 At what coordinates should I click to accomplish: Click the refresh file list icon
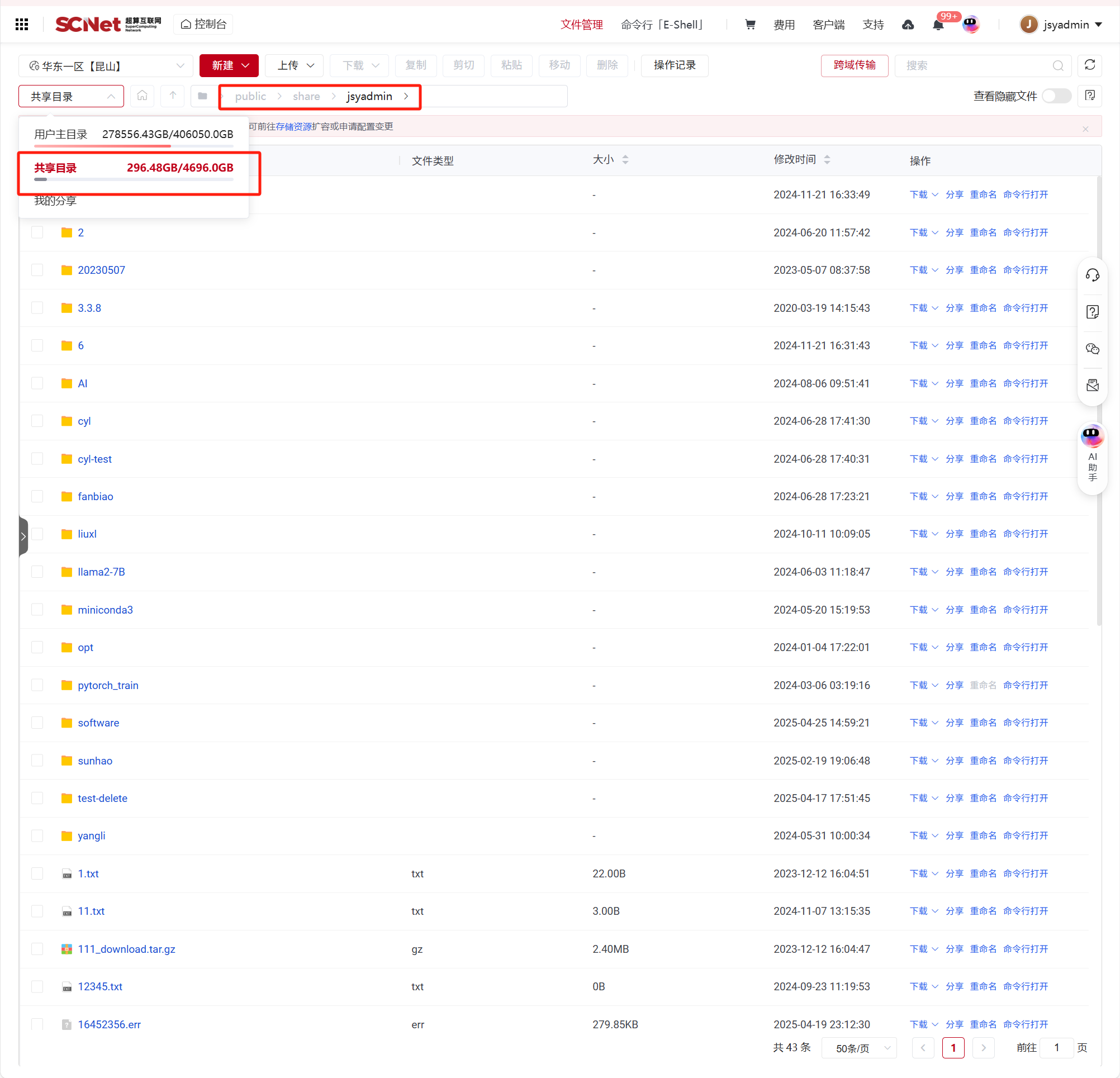point(1089,65)
